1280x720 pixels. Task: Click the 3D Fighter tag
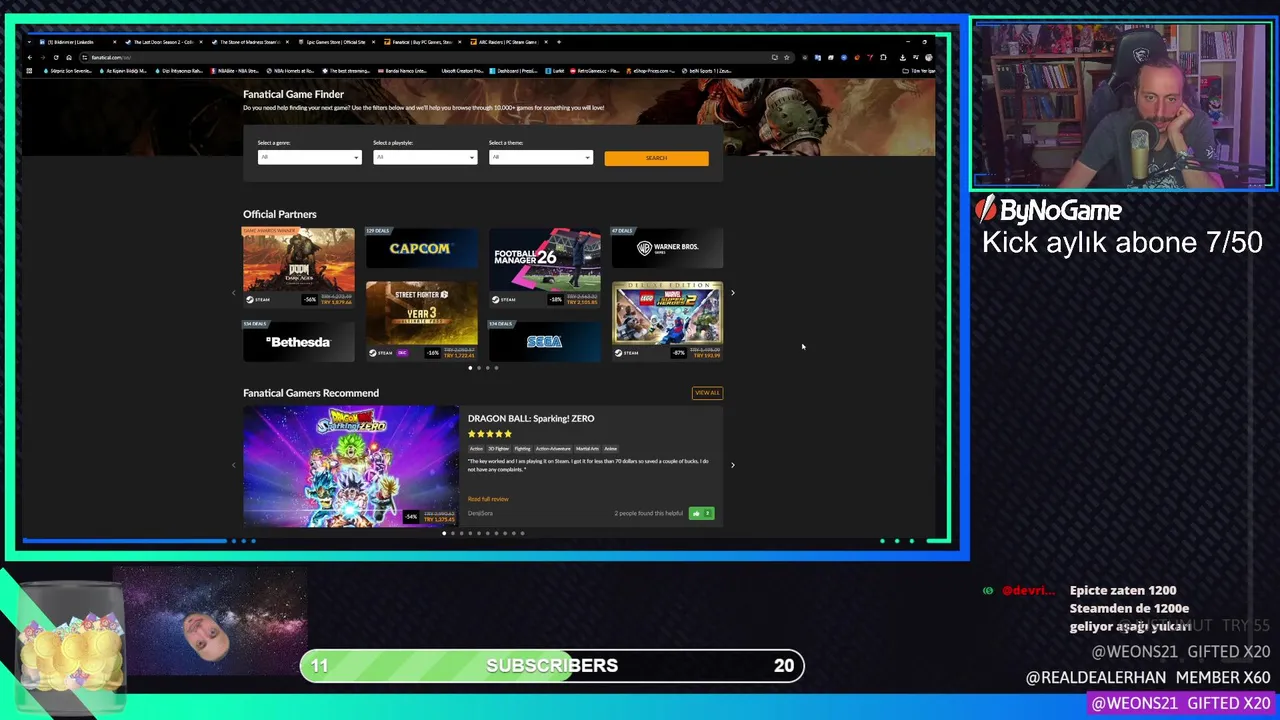coord(498,449)
